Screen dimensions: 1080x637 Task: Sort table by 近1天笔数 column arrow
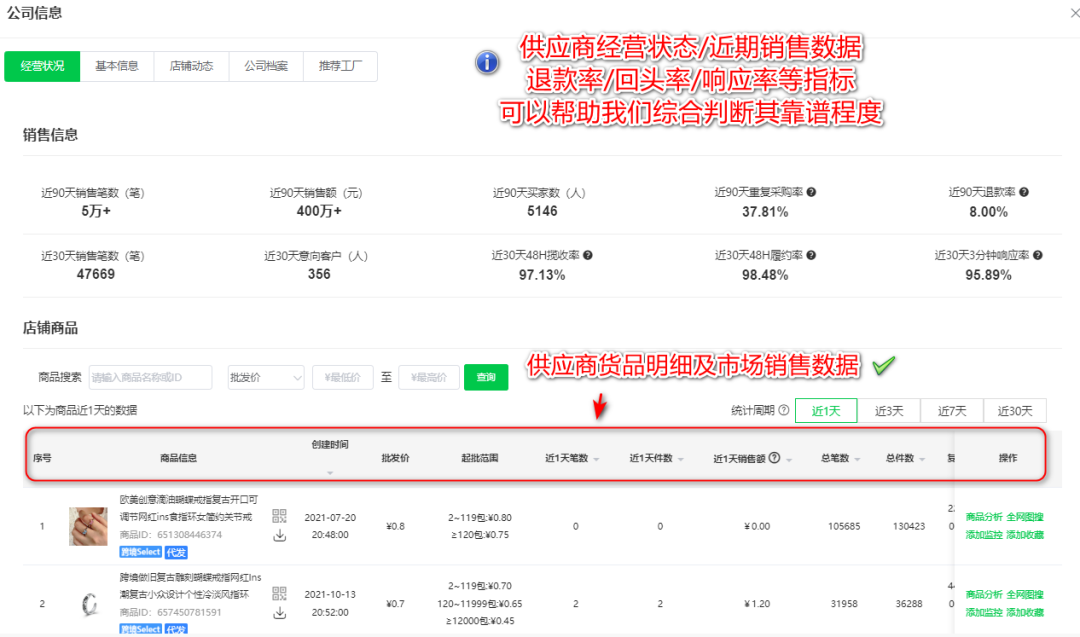(x=596, y=459)
